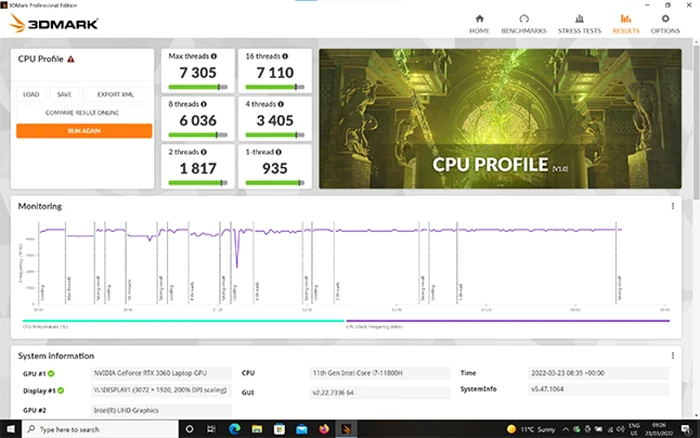Open the Mail app from the taskbar
Screen dimensions: 700x438
pos(302,429)
